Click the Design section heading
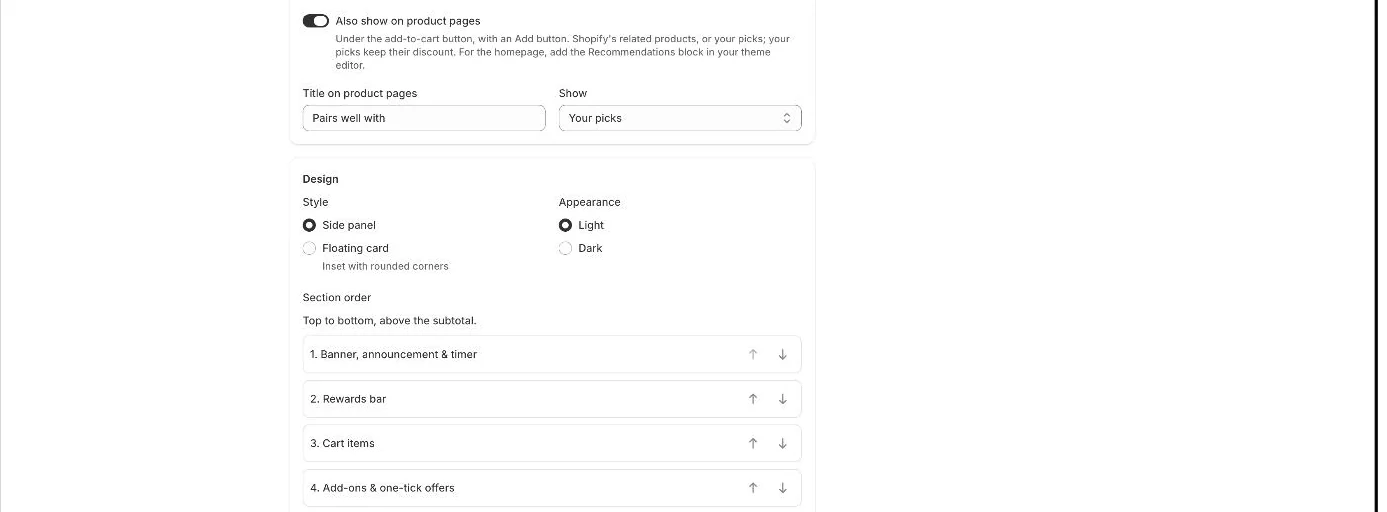This screenshot has width=1387, height=512. 320,179
